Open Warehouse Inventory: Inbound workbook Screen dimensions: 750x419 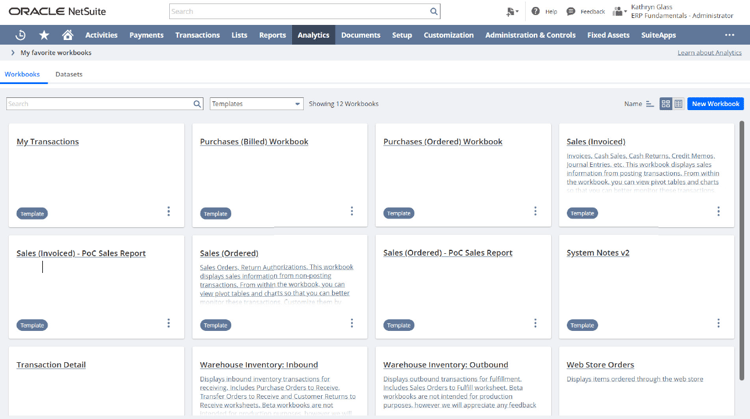tap(259, 364)
